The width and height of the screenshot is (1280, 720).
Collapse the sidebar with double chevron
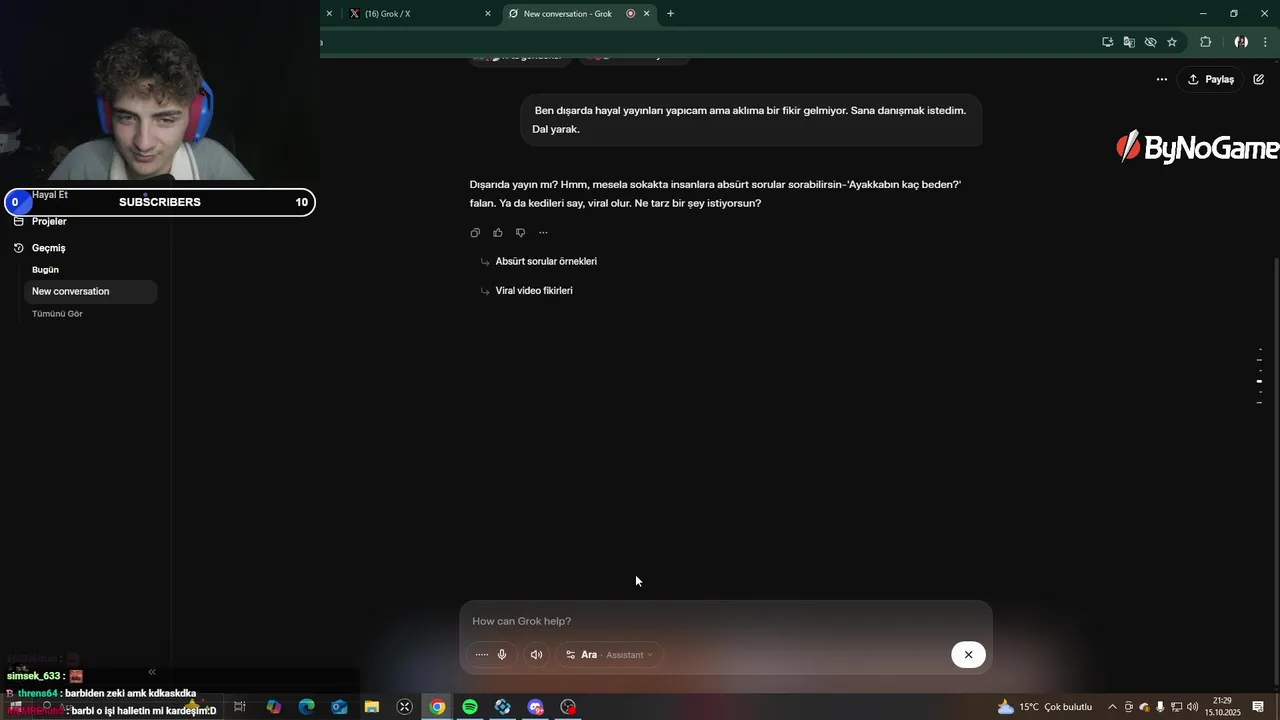tap(152, 672)
